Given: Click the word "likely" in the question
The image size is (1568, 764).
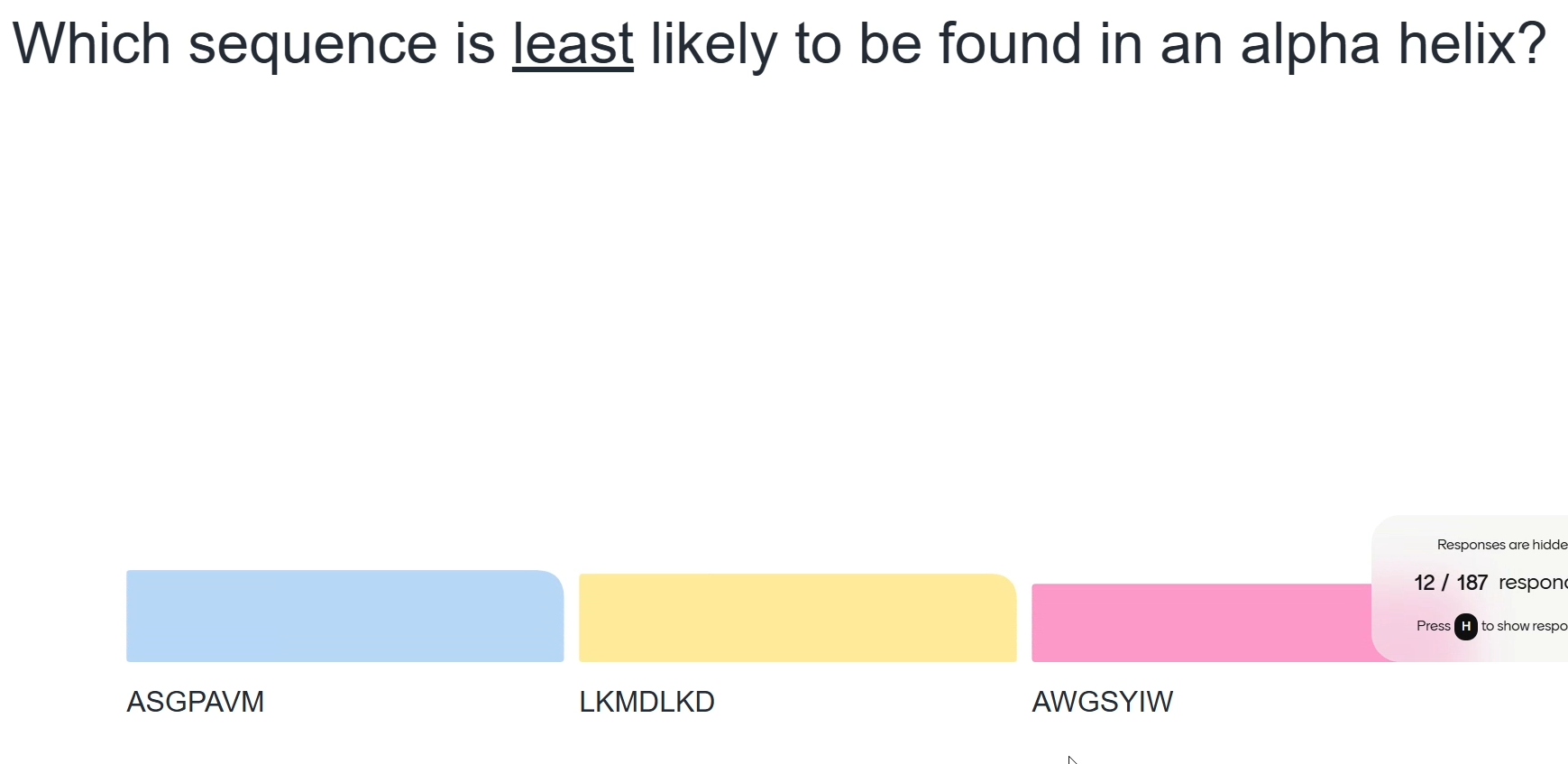Looking at the screenshot, I should (x=713, y=44).
